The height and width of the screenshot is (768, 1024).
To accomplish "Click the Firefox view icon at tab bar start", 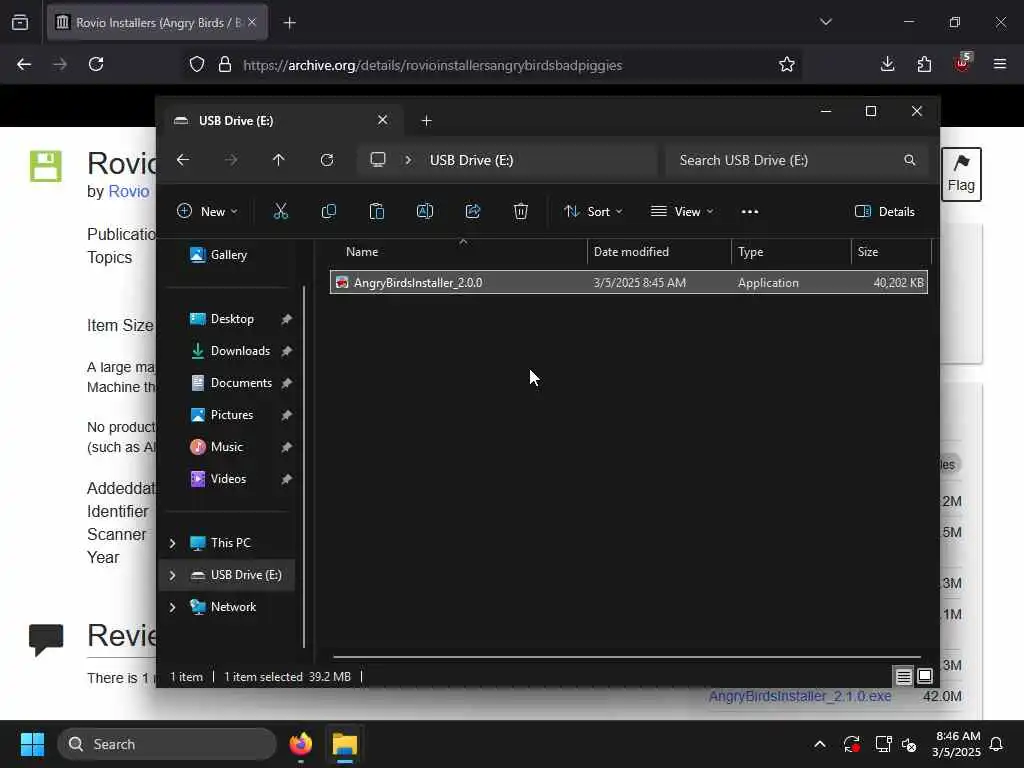I will [20, 23].
